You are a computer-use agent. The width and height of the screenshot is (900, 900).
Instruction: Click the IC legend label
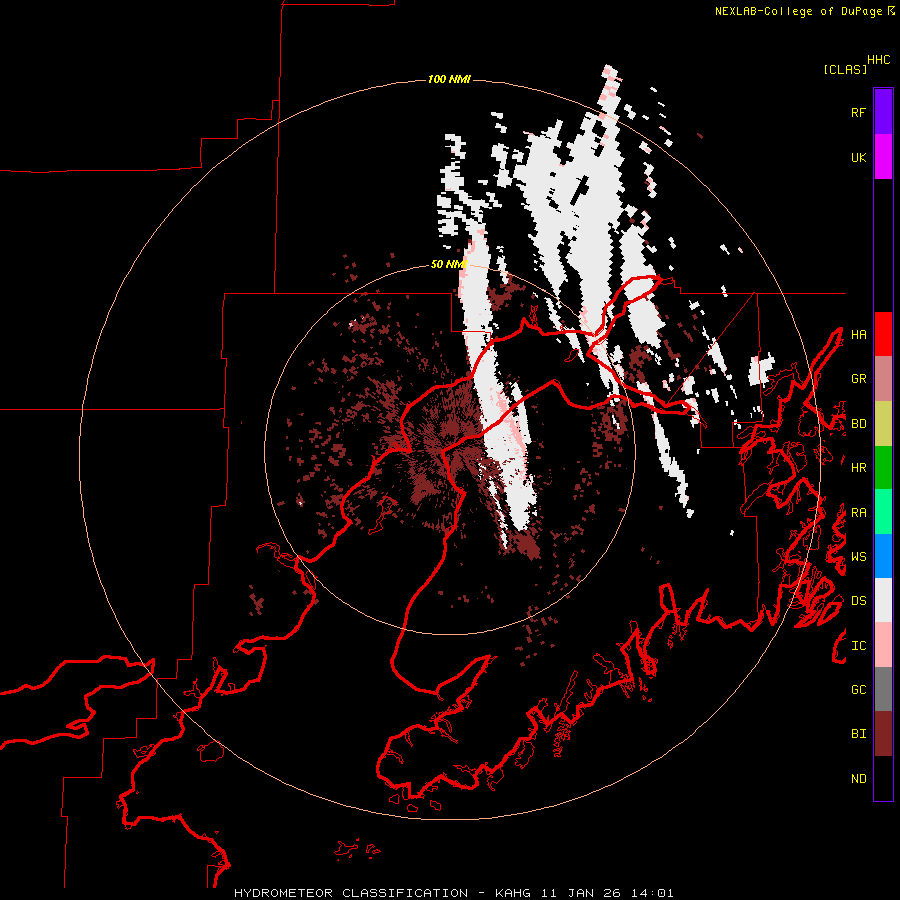coord(858,646)
